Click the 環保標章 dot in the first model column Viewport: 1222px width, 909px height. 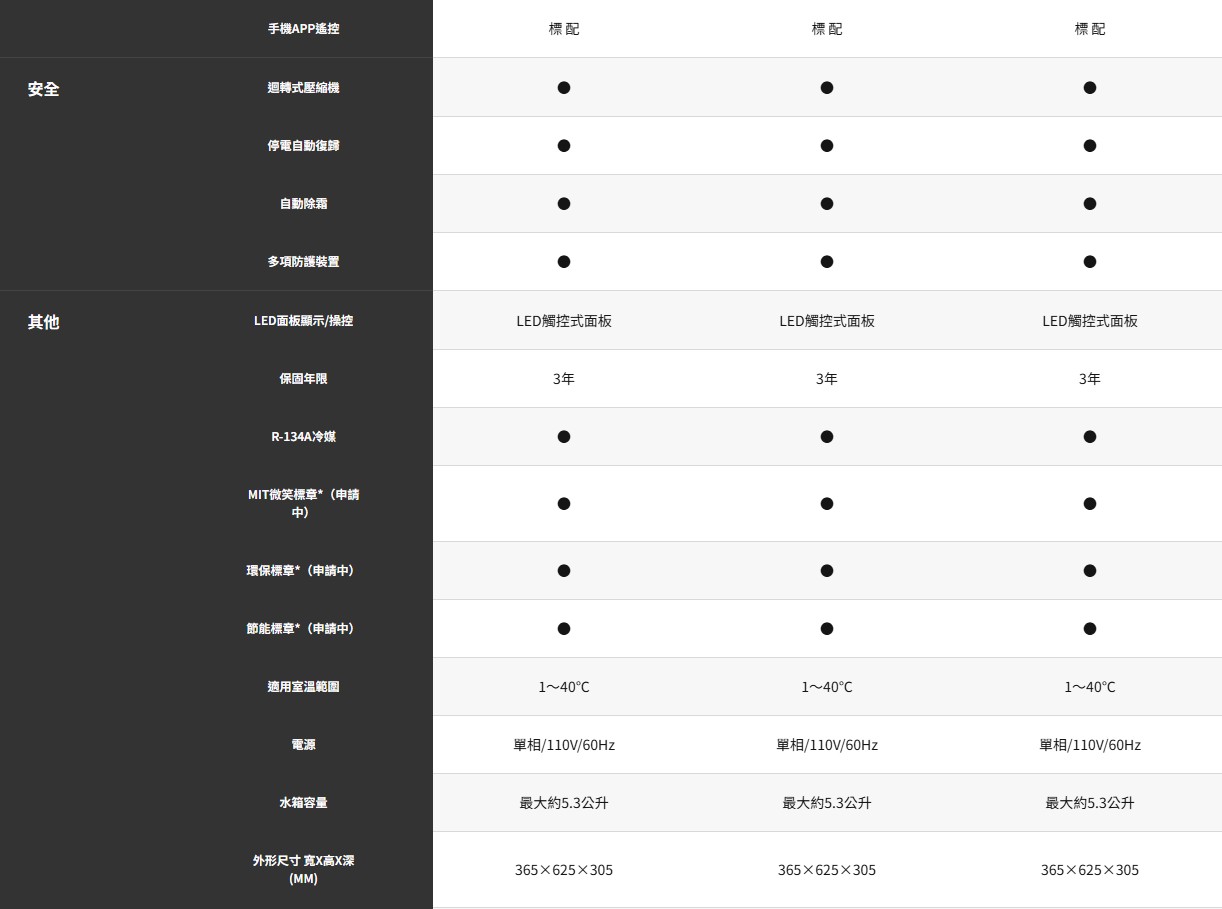pos(563,571)
